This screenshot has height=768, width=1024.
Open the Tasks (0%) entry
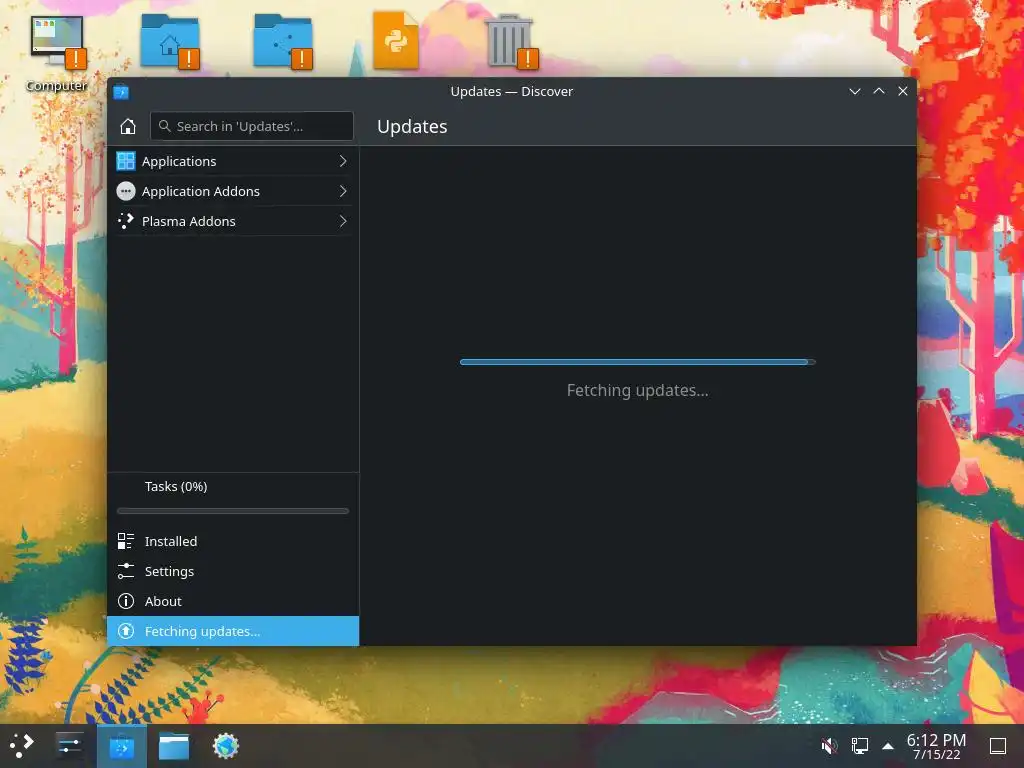(233, 487)
